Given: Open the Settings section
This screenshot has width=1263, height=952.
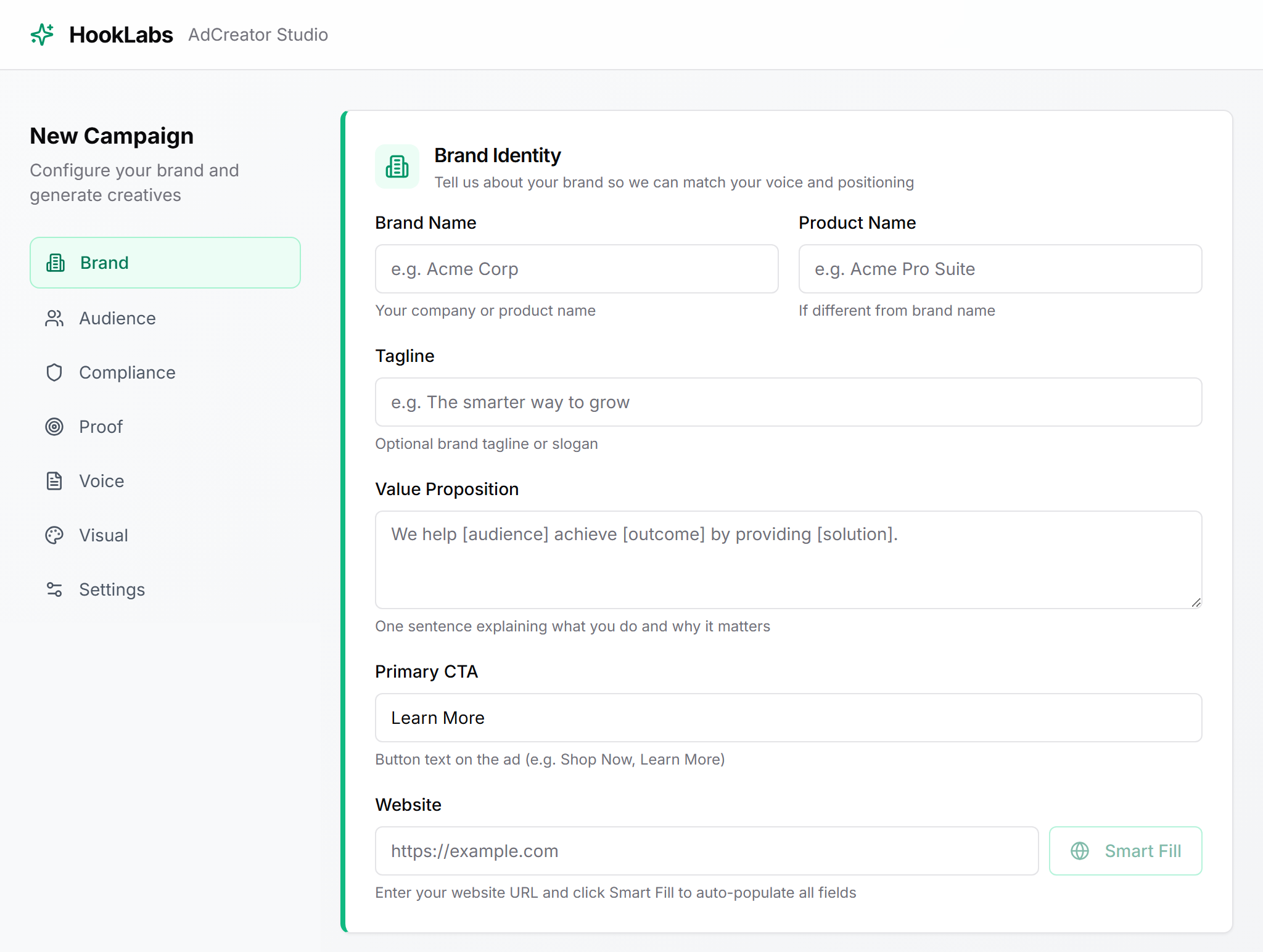Looking at the screenshot, I should pyautogui.click(x=165, y=589).
